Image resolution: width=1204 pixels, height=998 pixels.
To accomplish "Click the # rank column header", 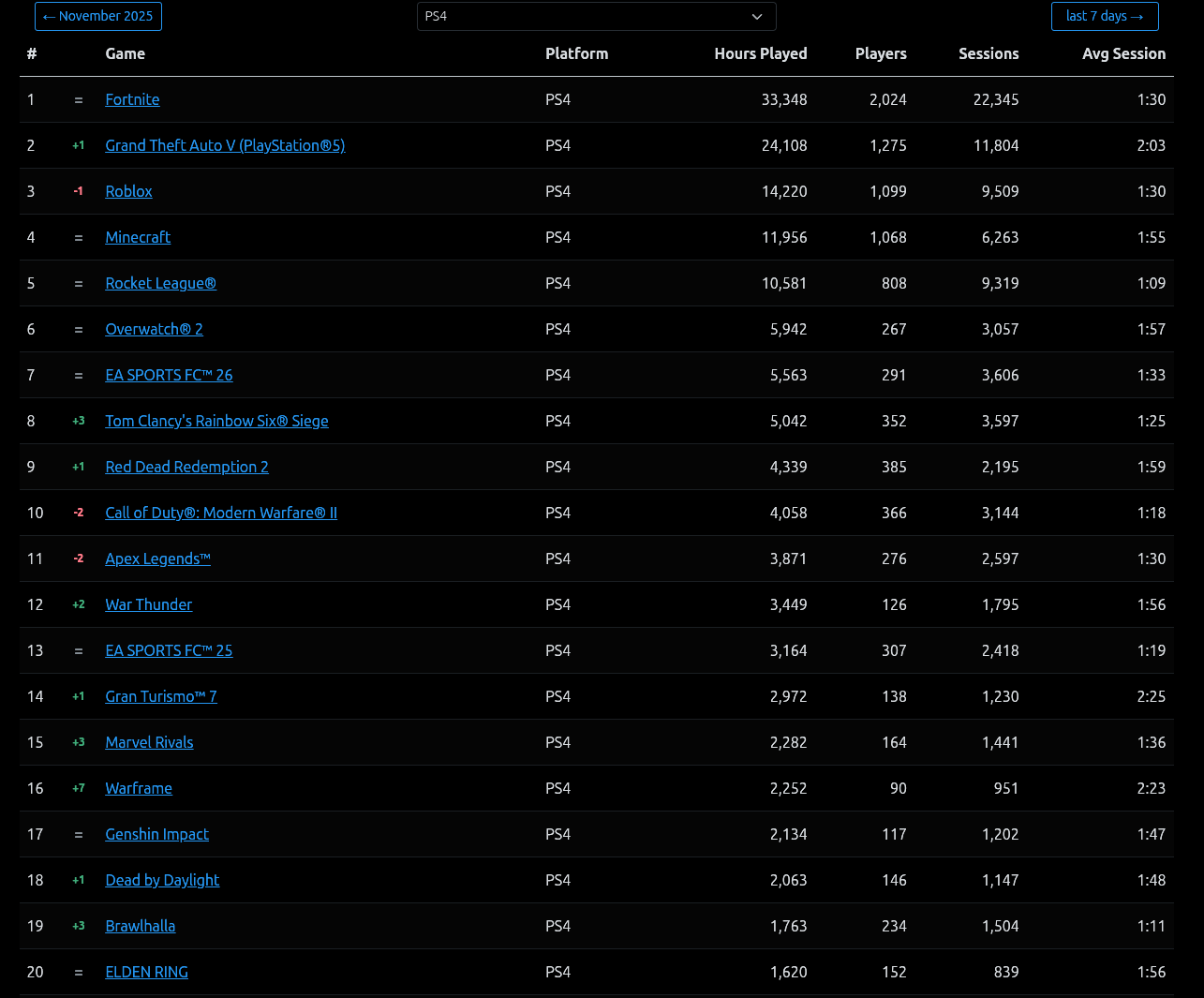I will (32, 53).
